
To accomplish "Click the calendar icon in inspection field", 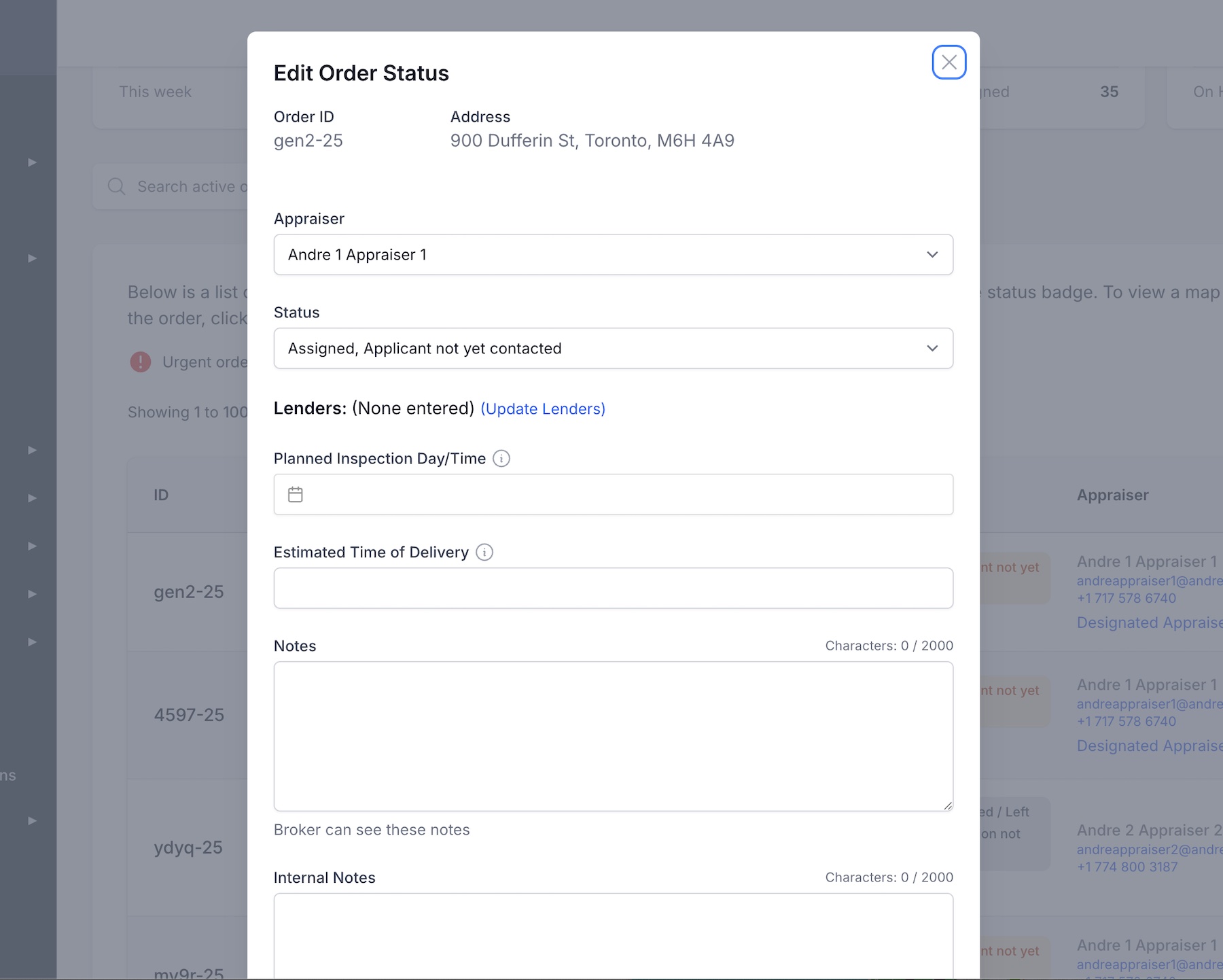I will coord(296,495).
